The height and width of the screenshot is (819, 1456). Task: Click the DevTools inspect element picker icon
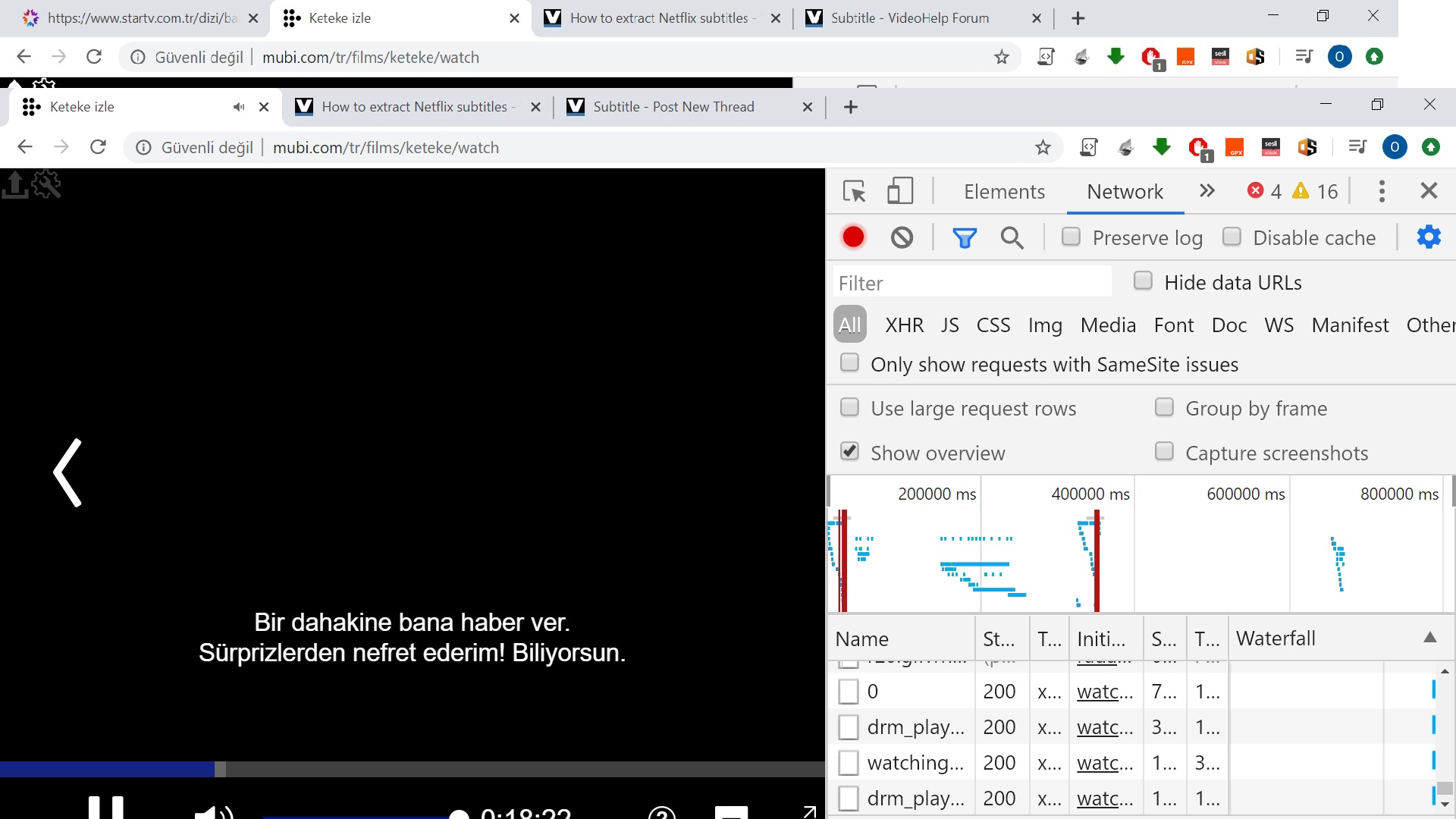point(855,191)
